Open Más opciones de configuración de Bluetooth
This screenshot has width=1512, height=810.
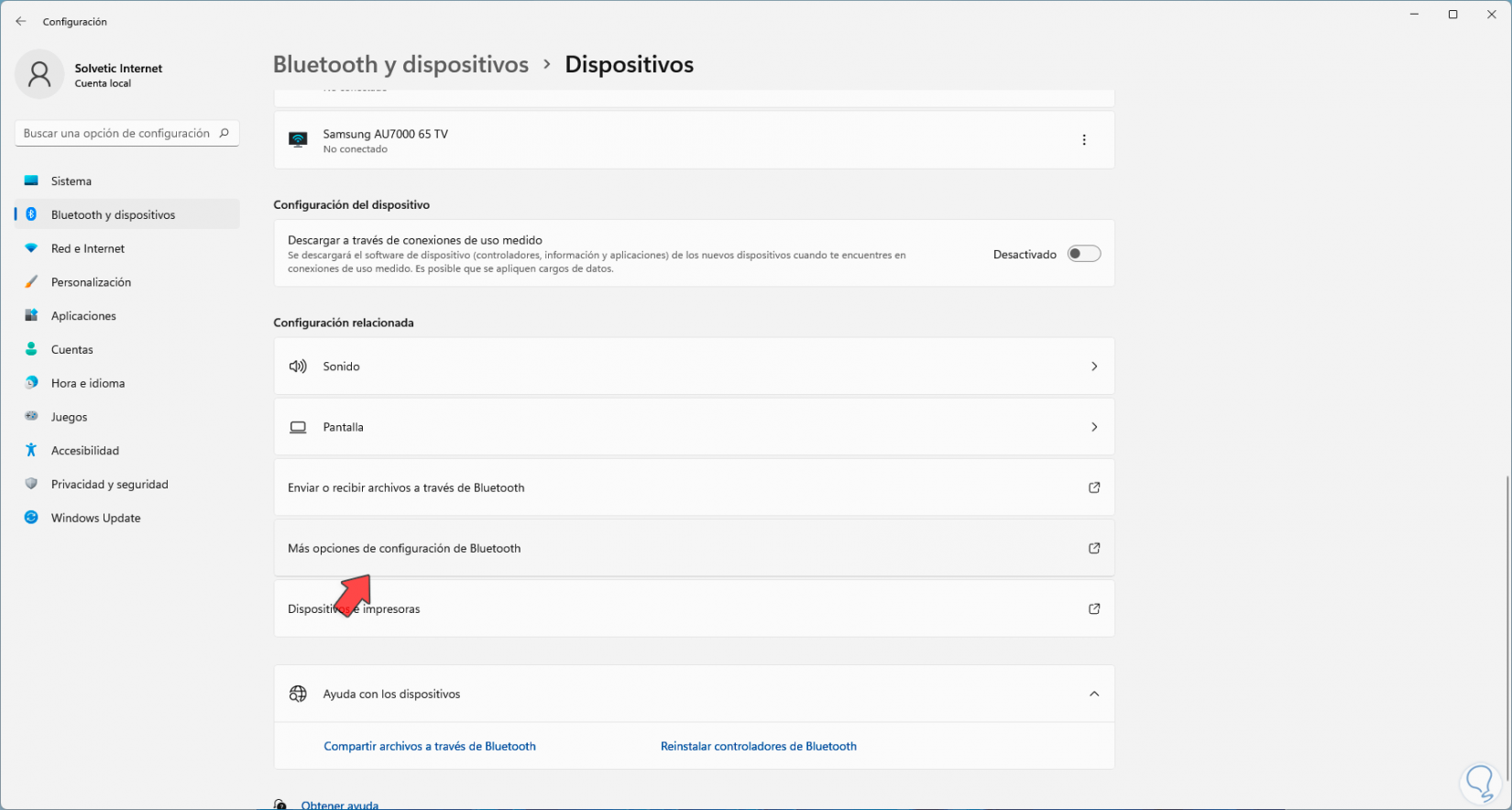[x=404, y=549]
